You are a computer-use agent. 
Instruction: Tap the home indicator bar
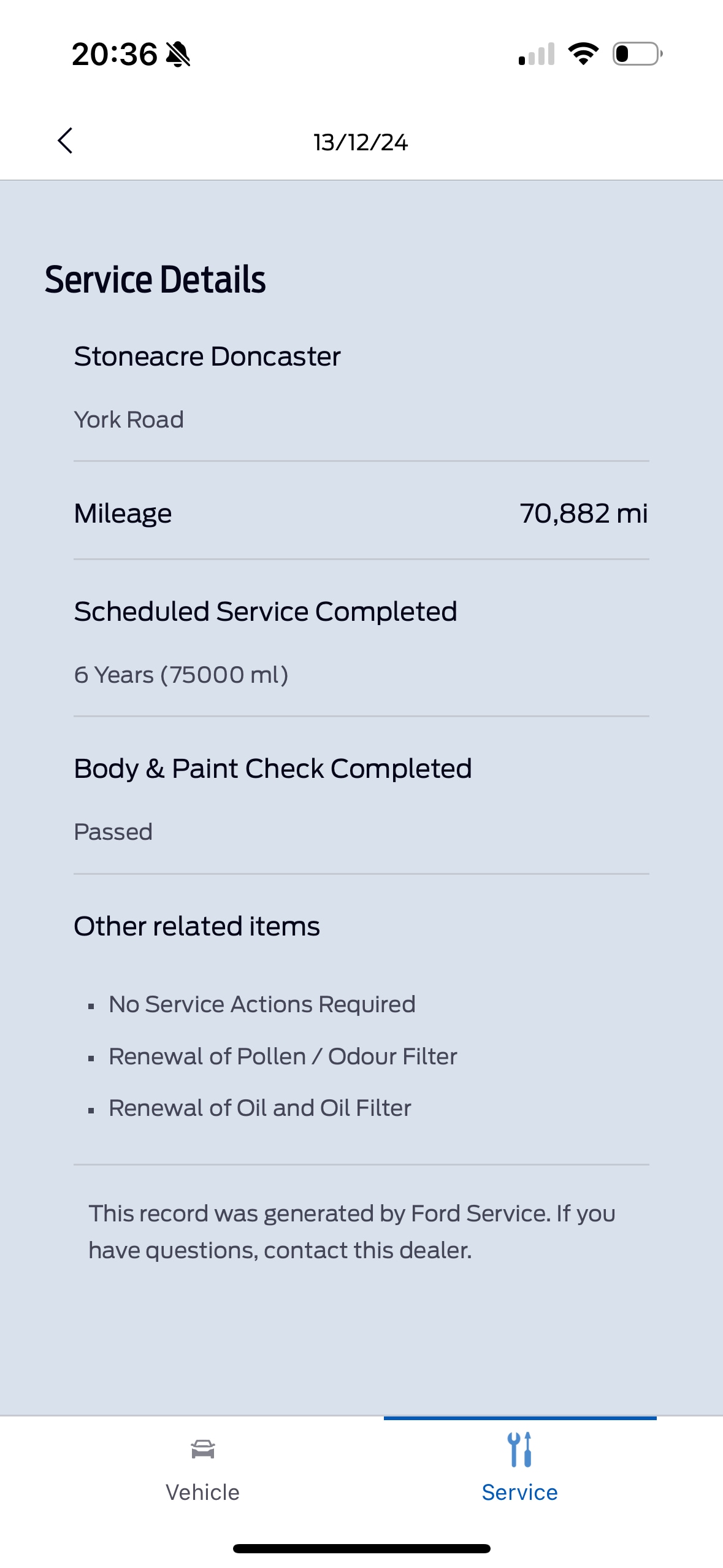(361, 1548)
